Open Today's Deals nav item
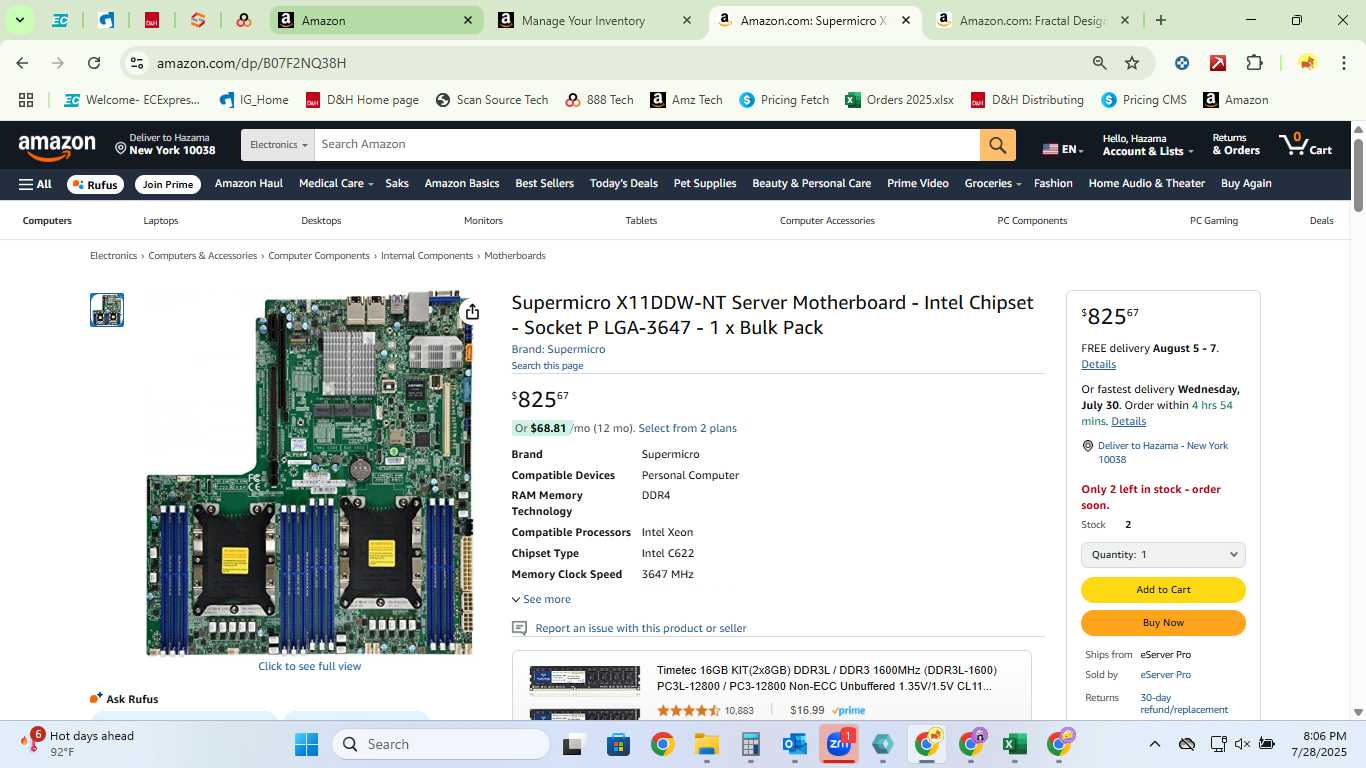The width and height of the screenshot is (1366, 768). click(x=624, y=184)
